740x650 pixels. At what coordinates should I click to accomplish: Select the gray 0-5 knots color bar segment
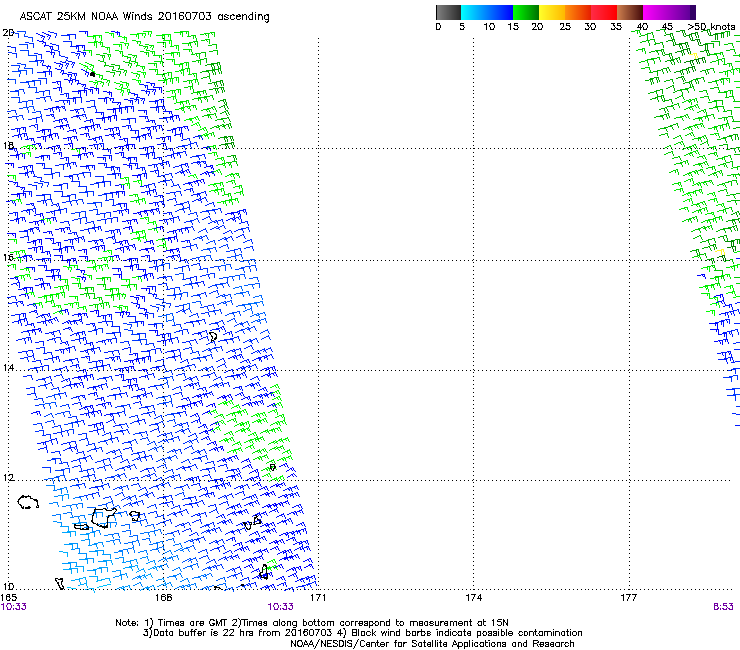point(448,12)
